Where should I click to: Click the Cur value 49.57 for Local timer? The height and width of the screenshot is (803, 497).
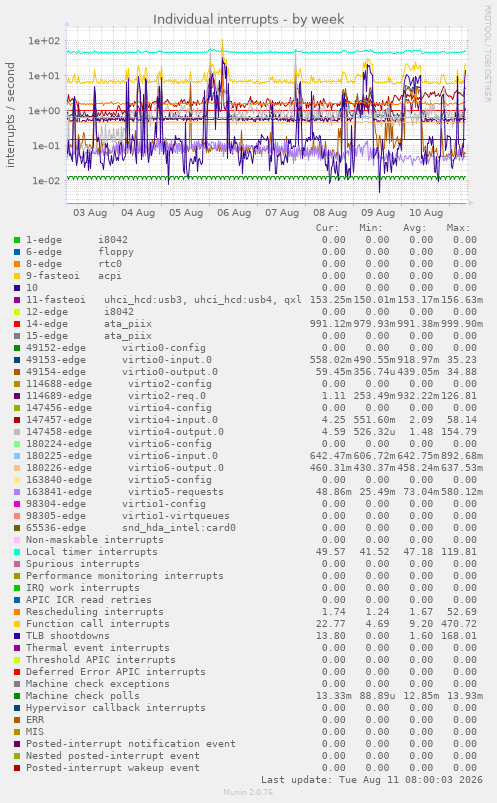(x=330, y=552)
